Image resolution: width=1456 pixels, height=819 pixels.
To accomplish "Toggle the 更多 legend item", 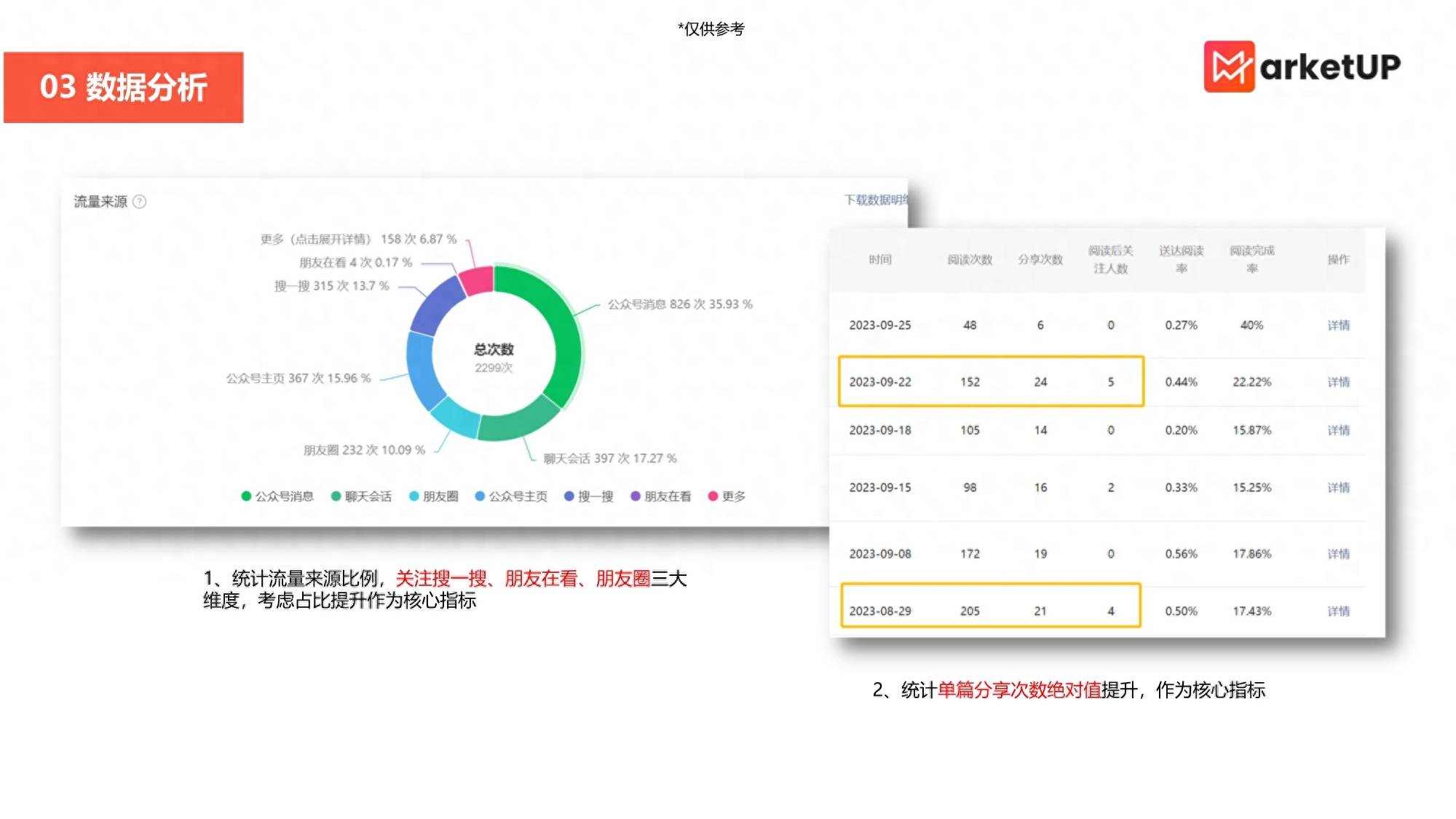I will coord(727,496).
